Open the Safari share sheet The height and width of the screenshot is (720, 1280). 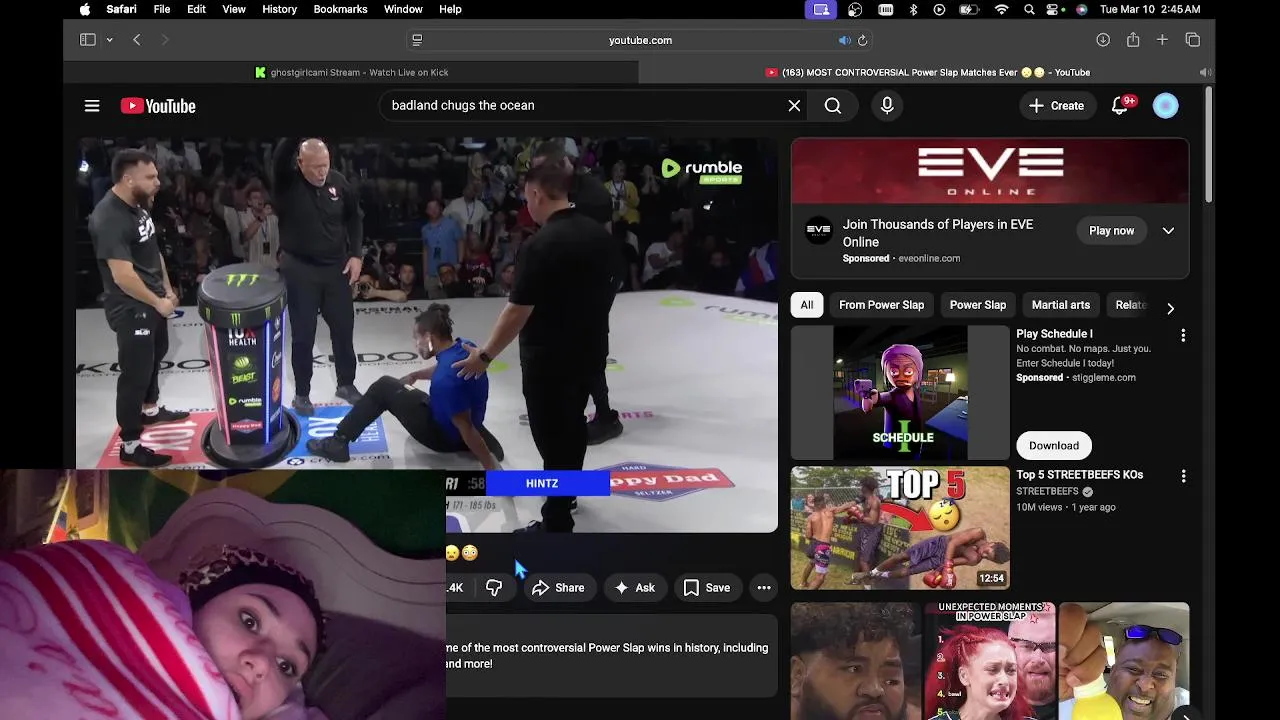click(x=1133, y=40)
